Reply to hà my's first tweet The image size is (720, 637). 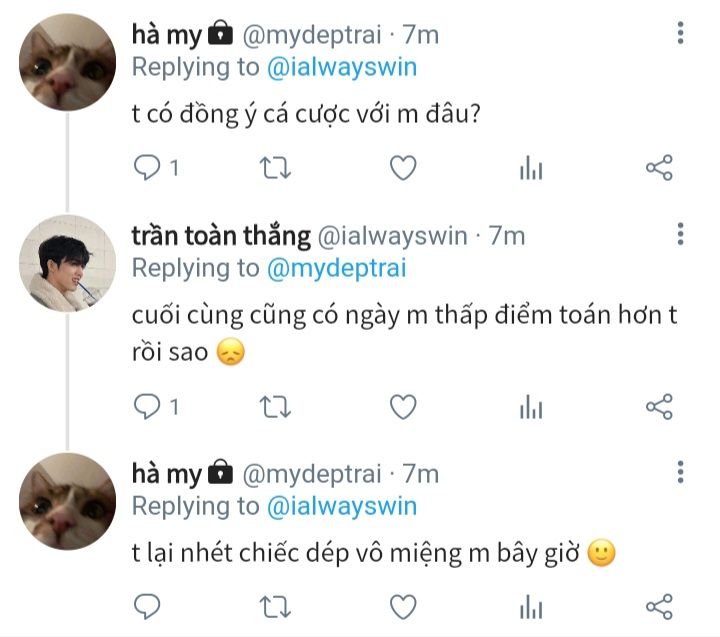pyautogui.click(x=147, y=168)
